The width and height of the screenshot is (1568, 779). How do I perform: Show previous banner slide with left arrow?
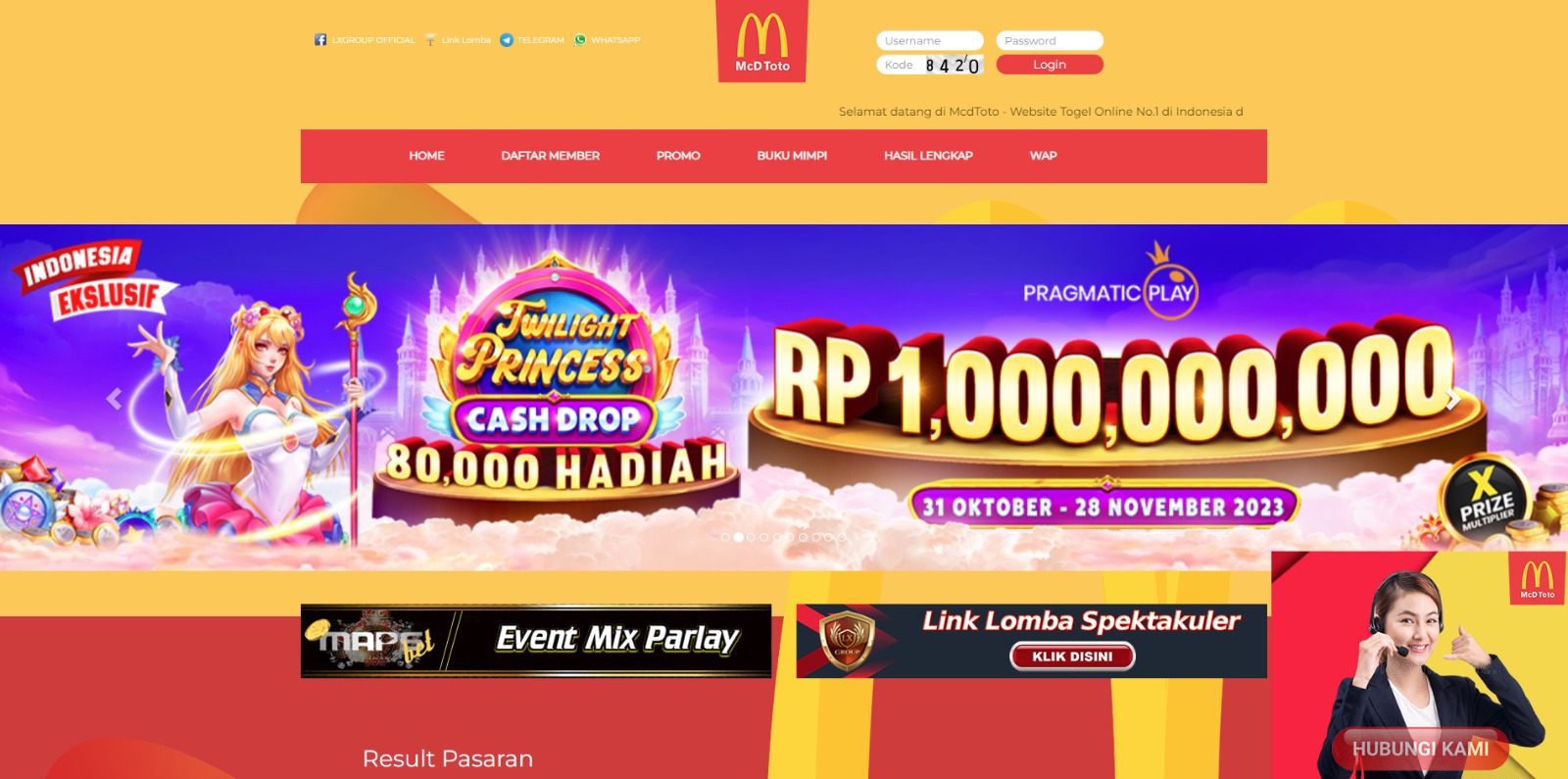tap(115, 399)
